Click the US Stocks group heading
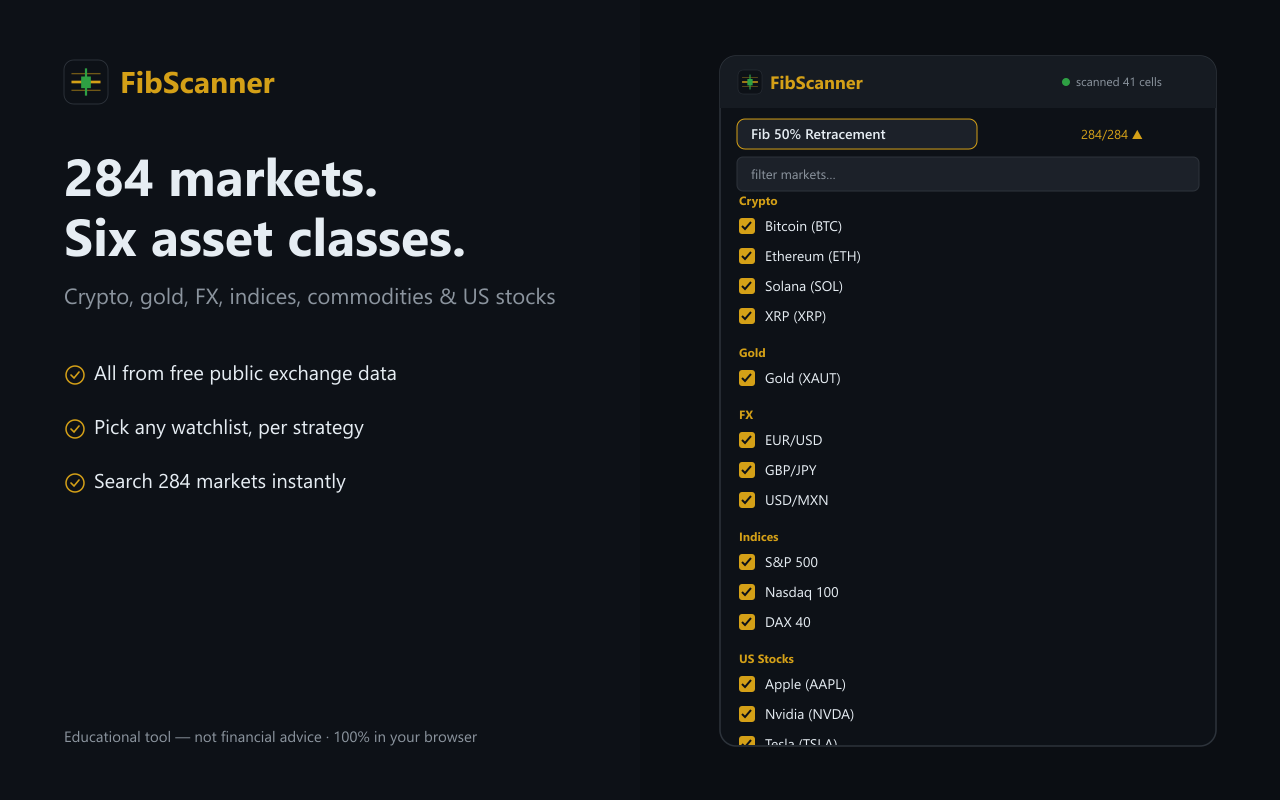Screen dimensions: 1280x800 point(767,659)
